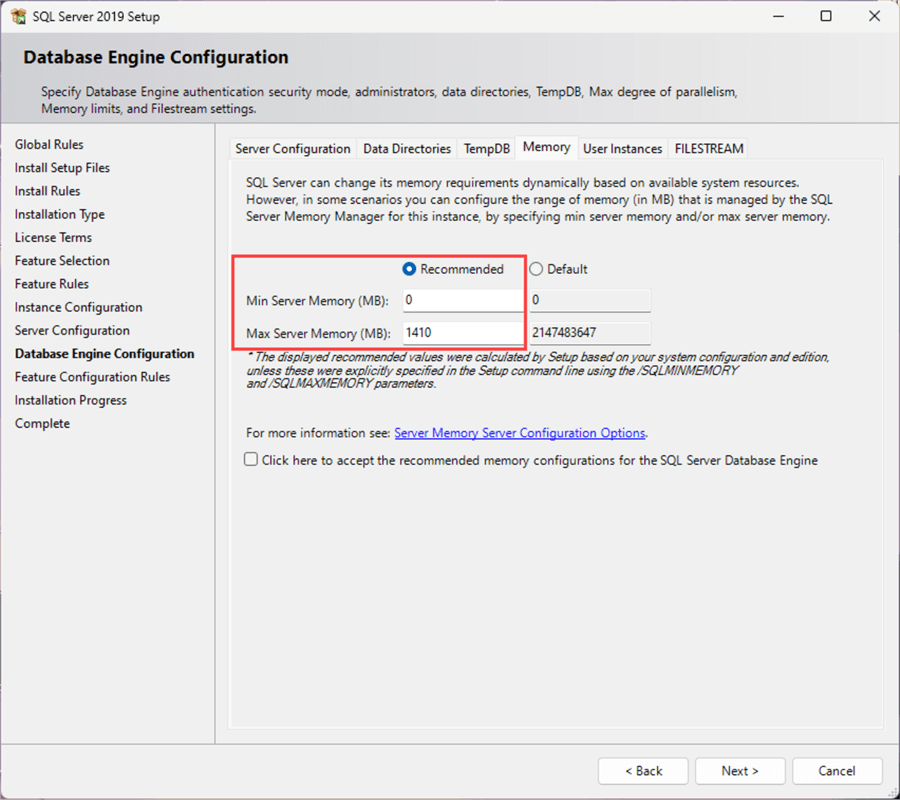Image resolution: width=900 pixels, height=800 pixels.
Task: Select Installation Progress step
Action: point(71,400)
